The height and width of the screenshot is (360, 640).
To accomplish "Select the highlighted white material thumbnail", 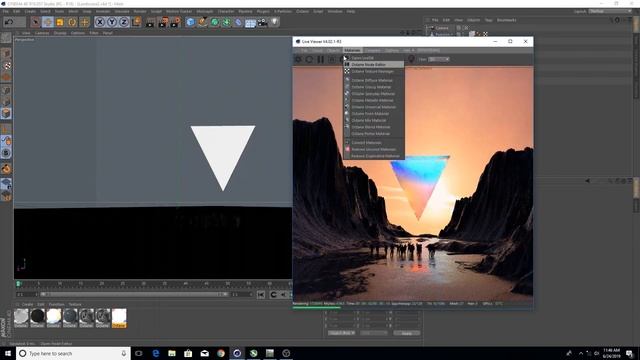I will click(x=119, y=318).
